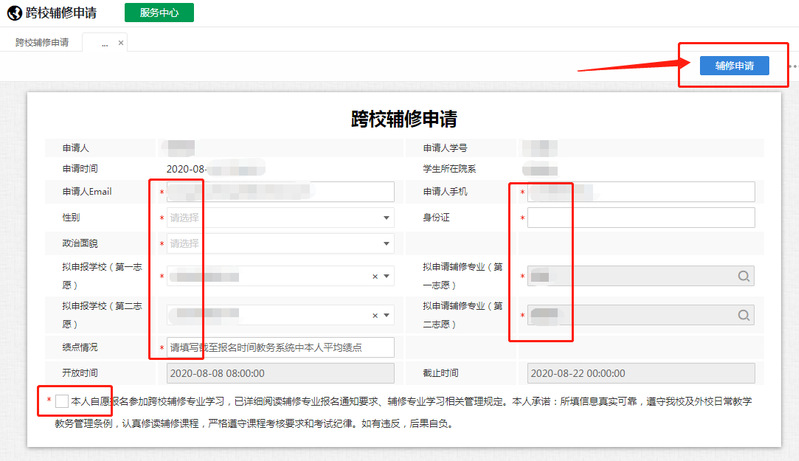Viewport: 799px width, 461px height.
Task: Expand second-choice school dropdown arrow
Action: (387, 315)
